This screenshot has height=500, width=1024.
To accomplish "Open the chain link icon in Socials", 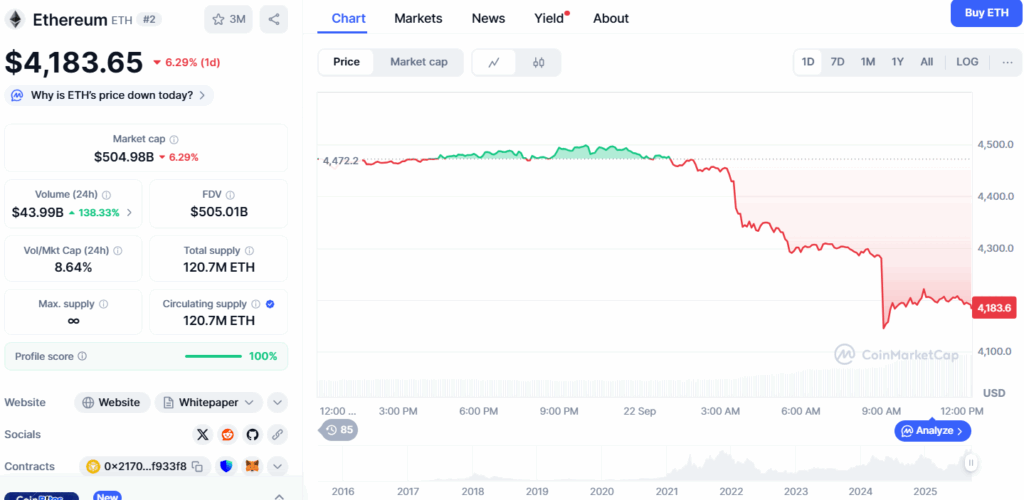I will coord(277,434).
